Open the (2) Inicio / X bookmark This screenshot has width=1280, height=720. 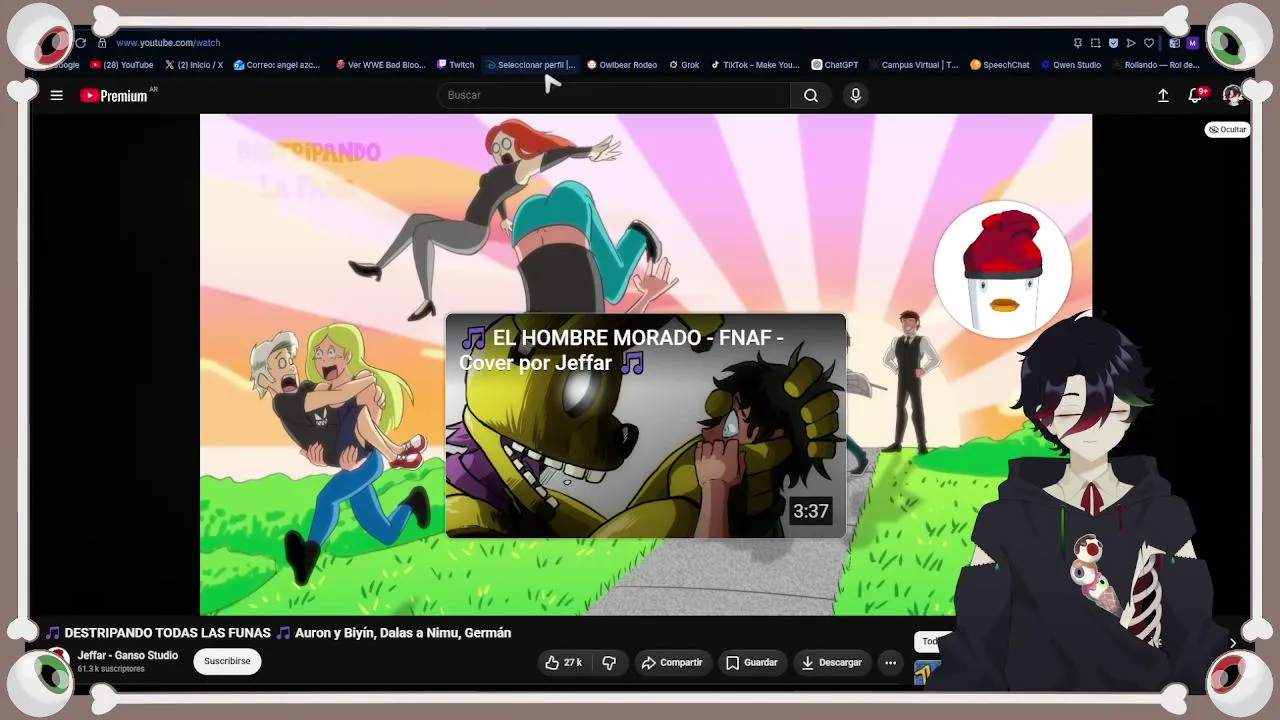[194, 65]
